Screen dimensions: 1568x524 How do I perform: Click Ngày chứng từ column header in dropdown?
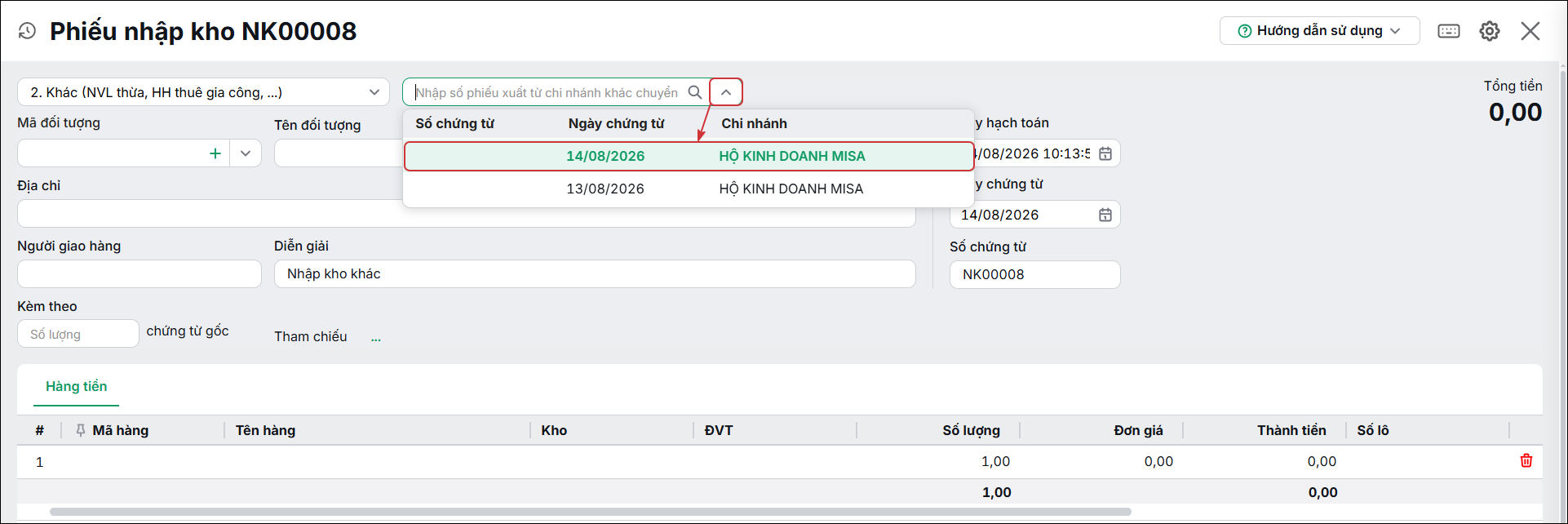[616, 123]
